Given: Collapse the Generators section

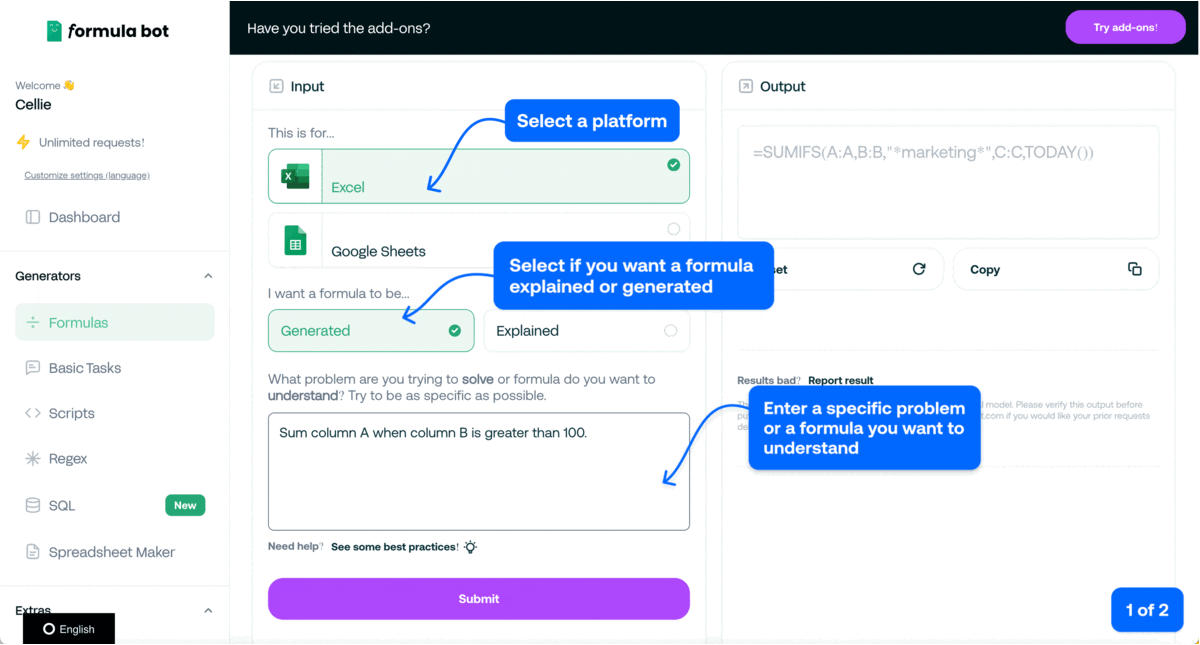Looking at the screenshot, I should (x=208, y=275).
